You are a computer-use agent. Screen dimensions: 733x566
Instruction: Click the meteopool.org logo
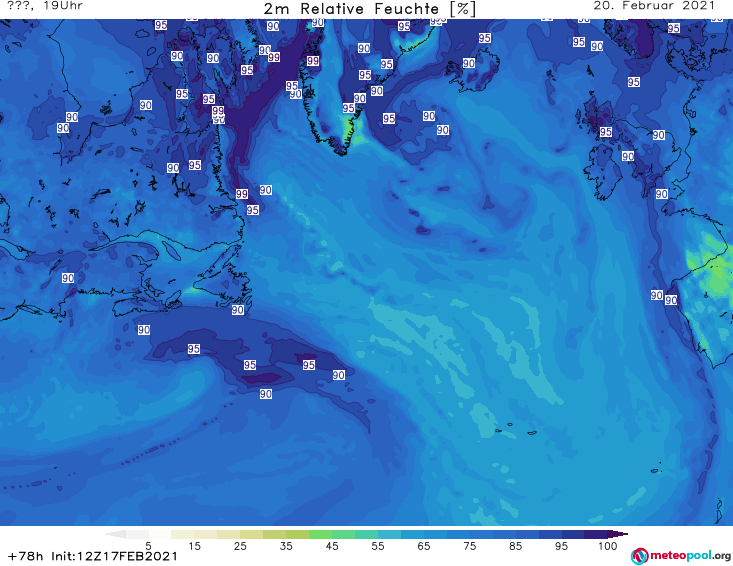click(681, 556)
